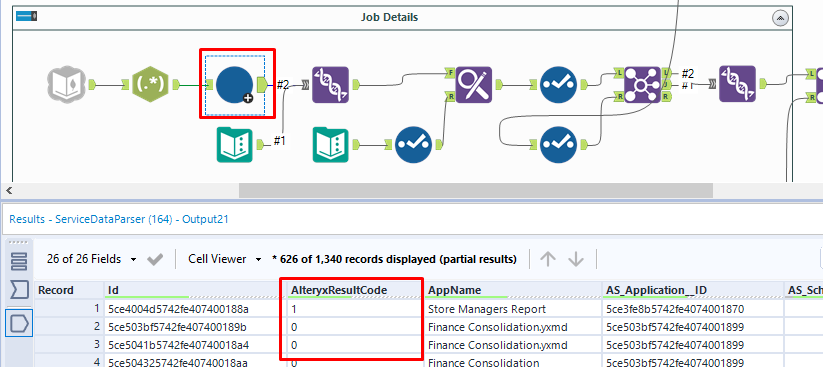This screenshot has width=823, height=367.
Task: Collapse the Job Details container
Action: point(780,18)
